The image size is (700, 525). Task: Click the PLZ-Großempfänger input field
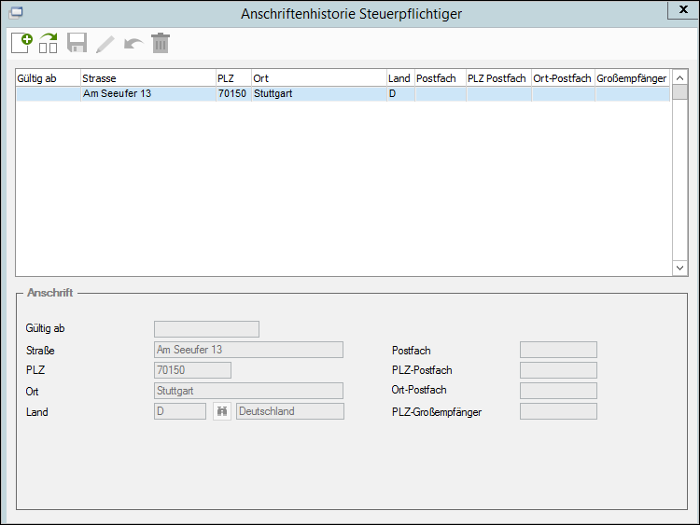[558, 411]
